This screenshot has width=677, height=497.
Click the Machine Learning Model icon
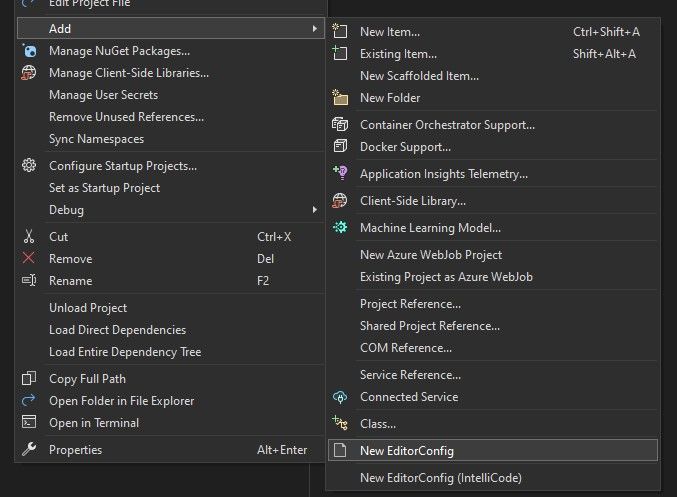[x=340, y=227]
